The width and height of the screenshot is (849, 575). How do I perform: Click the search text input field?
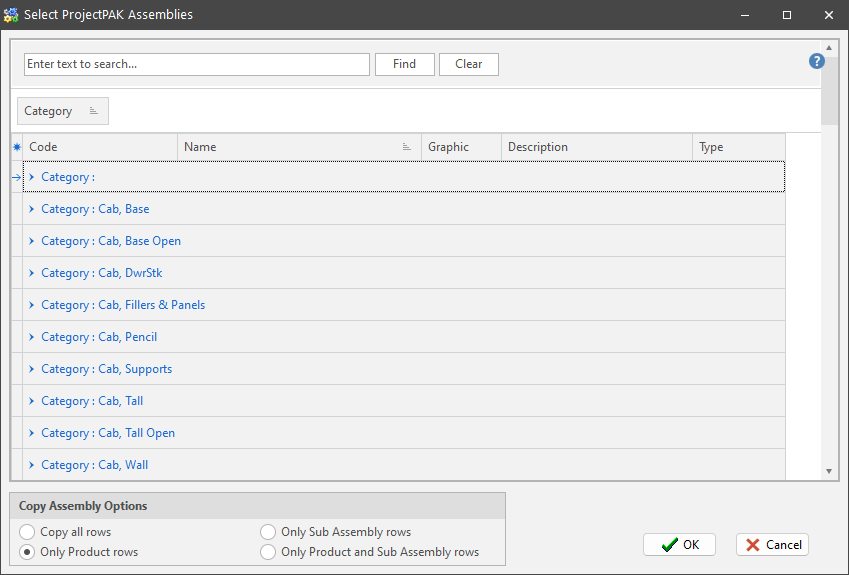tap(197, 64)
